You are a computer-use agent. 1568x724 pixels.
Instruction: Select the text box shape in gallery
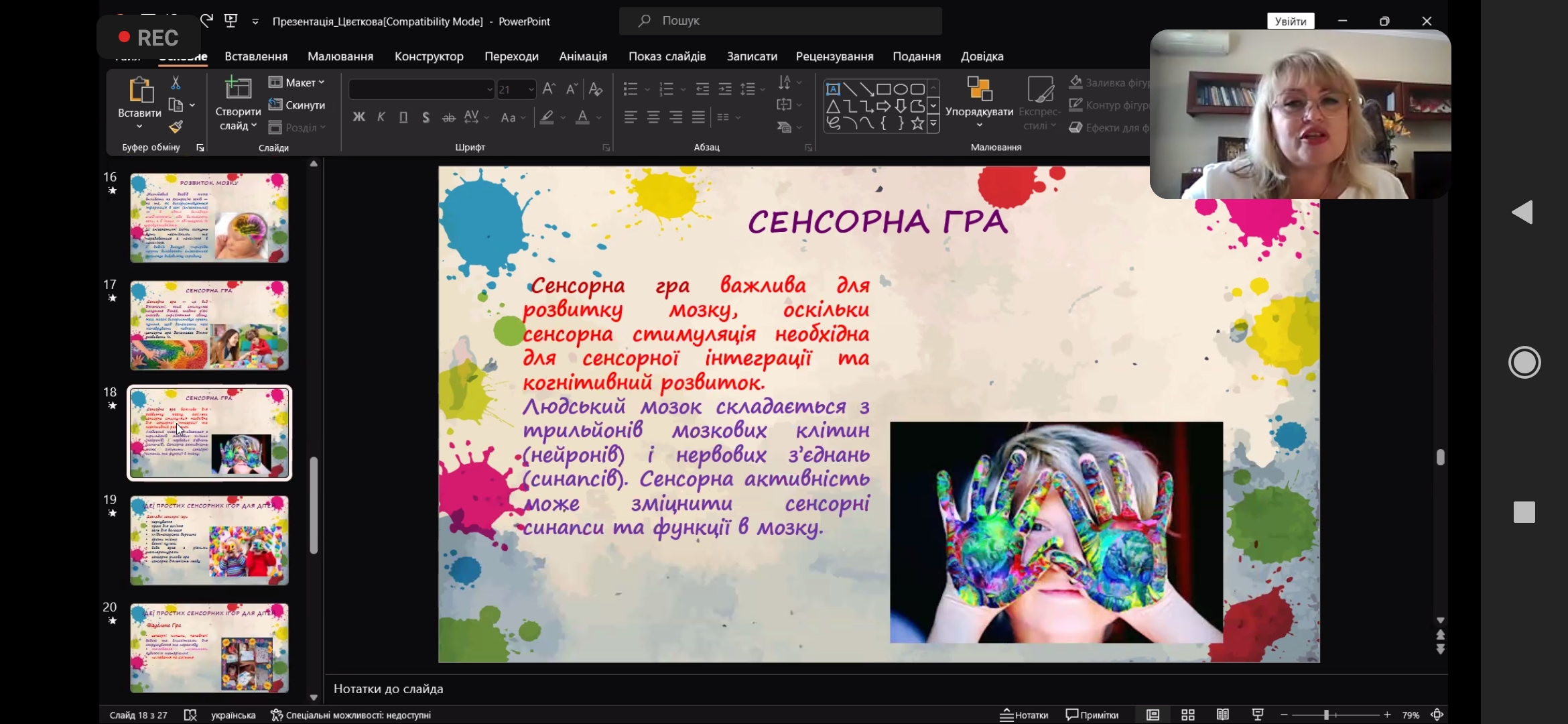pos(833,89)
